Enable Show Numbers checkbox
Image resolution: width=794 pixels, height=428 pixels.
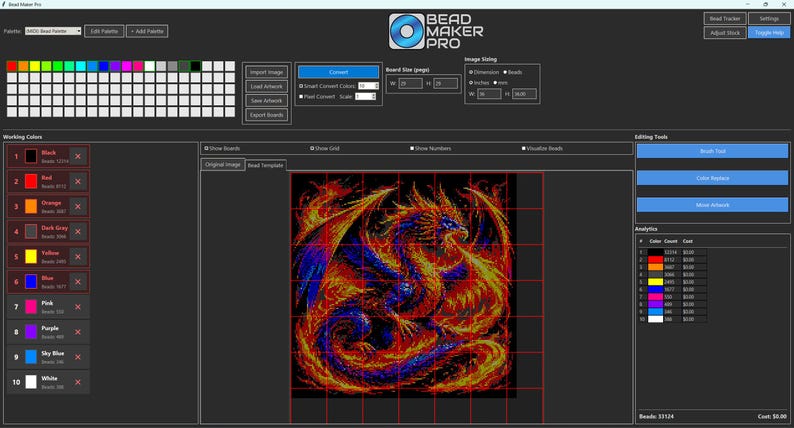pos(412,148)
